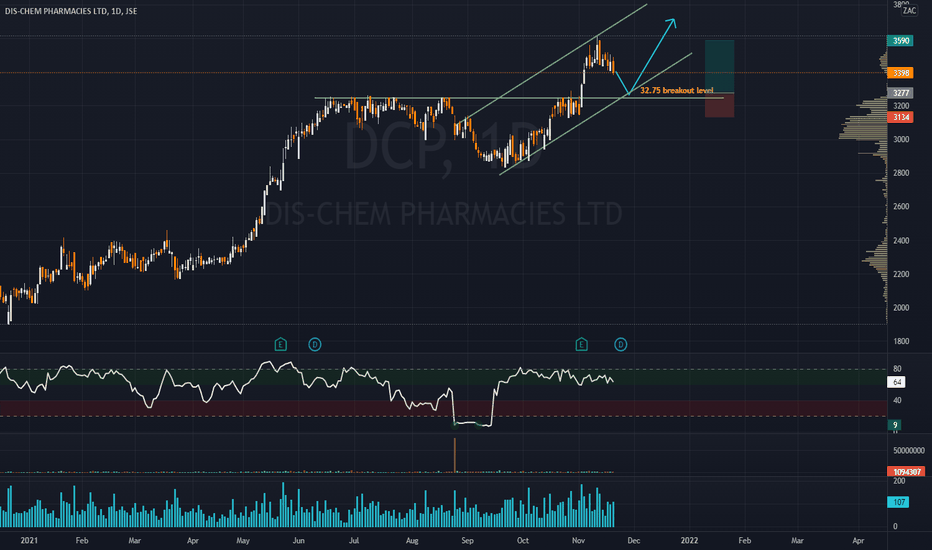Image resolution: width=932 pixels, height=550 pixels.
Task: Click the red volume label 1094307
Action: click(906, 472)
